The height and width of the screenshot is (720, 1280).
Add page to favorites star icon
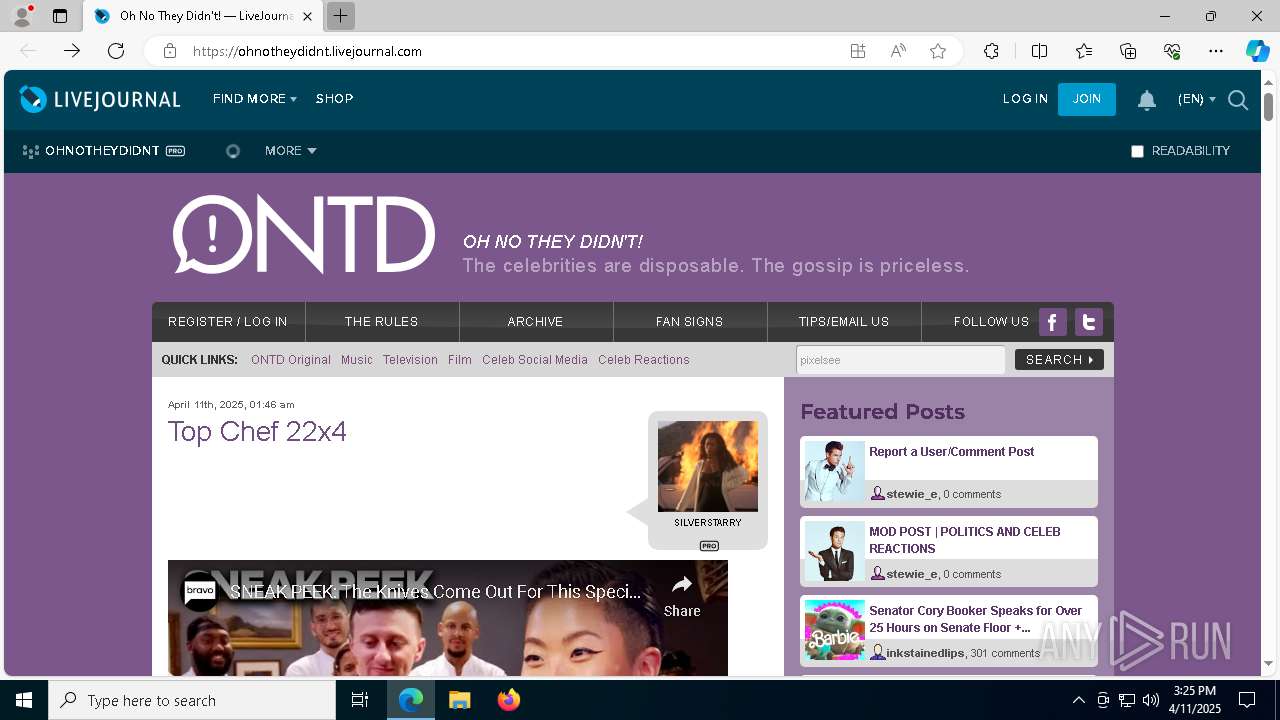pyautogui.click(x=938, y=51)
